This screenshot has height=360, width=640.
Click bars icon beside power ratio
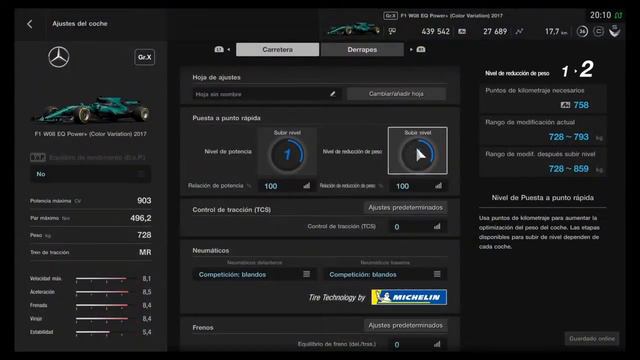307,186
